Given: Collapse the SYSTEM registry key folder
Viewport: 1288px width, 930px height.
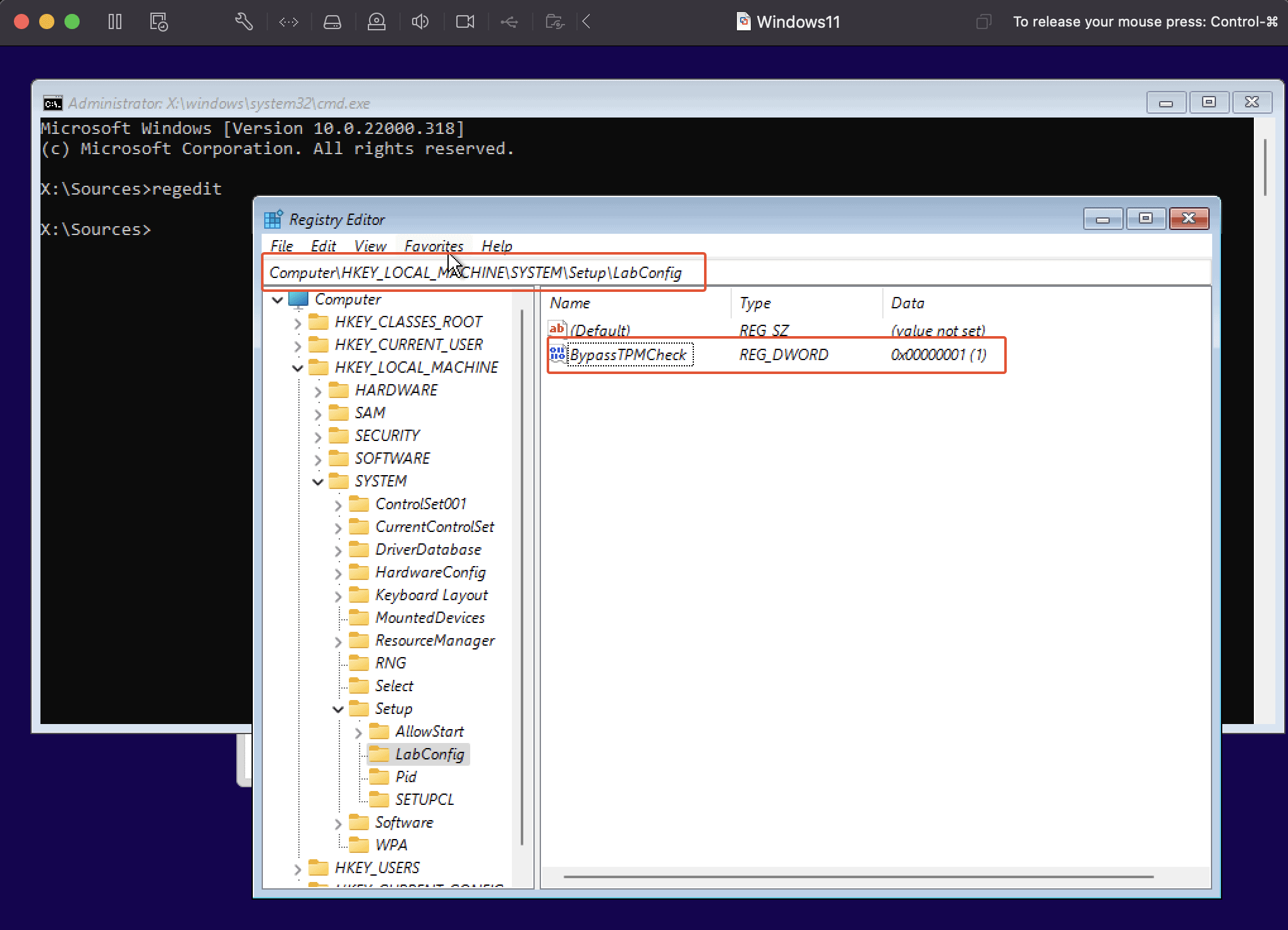Looking at the screenshot, I should coord(318,481).
